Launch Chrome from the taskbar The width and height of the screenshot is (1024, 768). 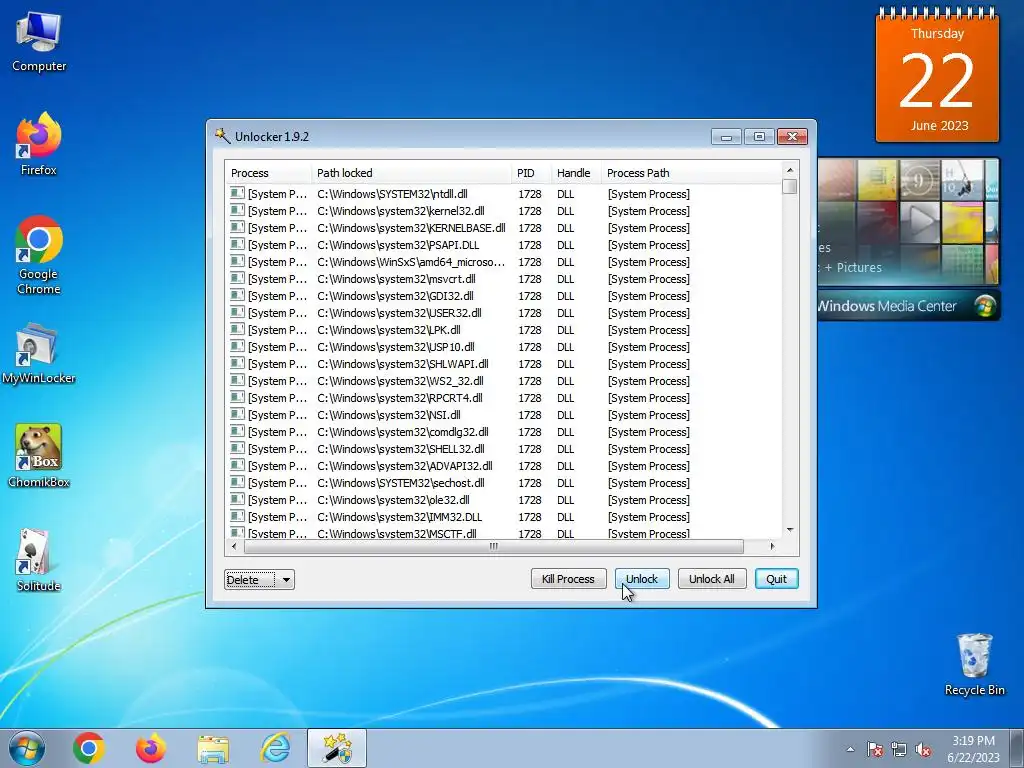point(89,748)
